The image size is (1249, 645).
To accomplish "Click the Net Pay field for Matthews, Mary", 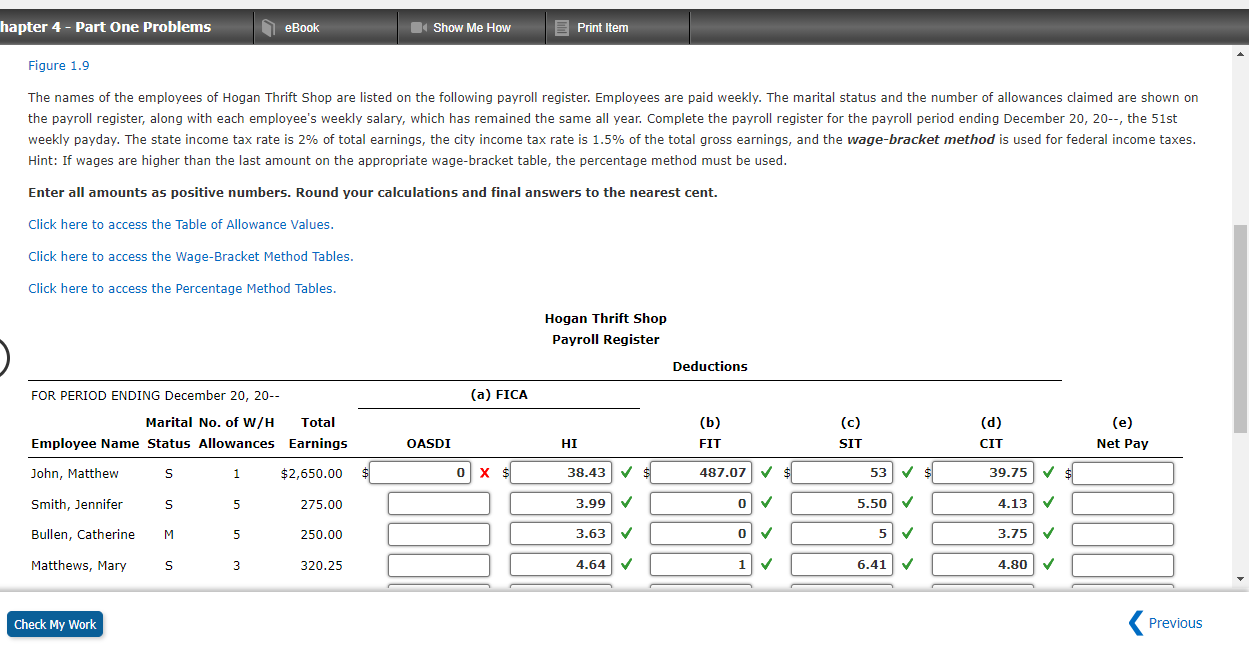I will point(1123,565).
